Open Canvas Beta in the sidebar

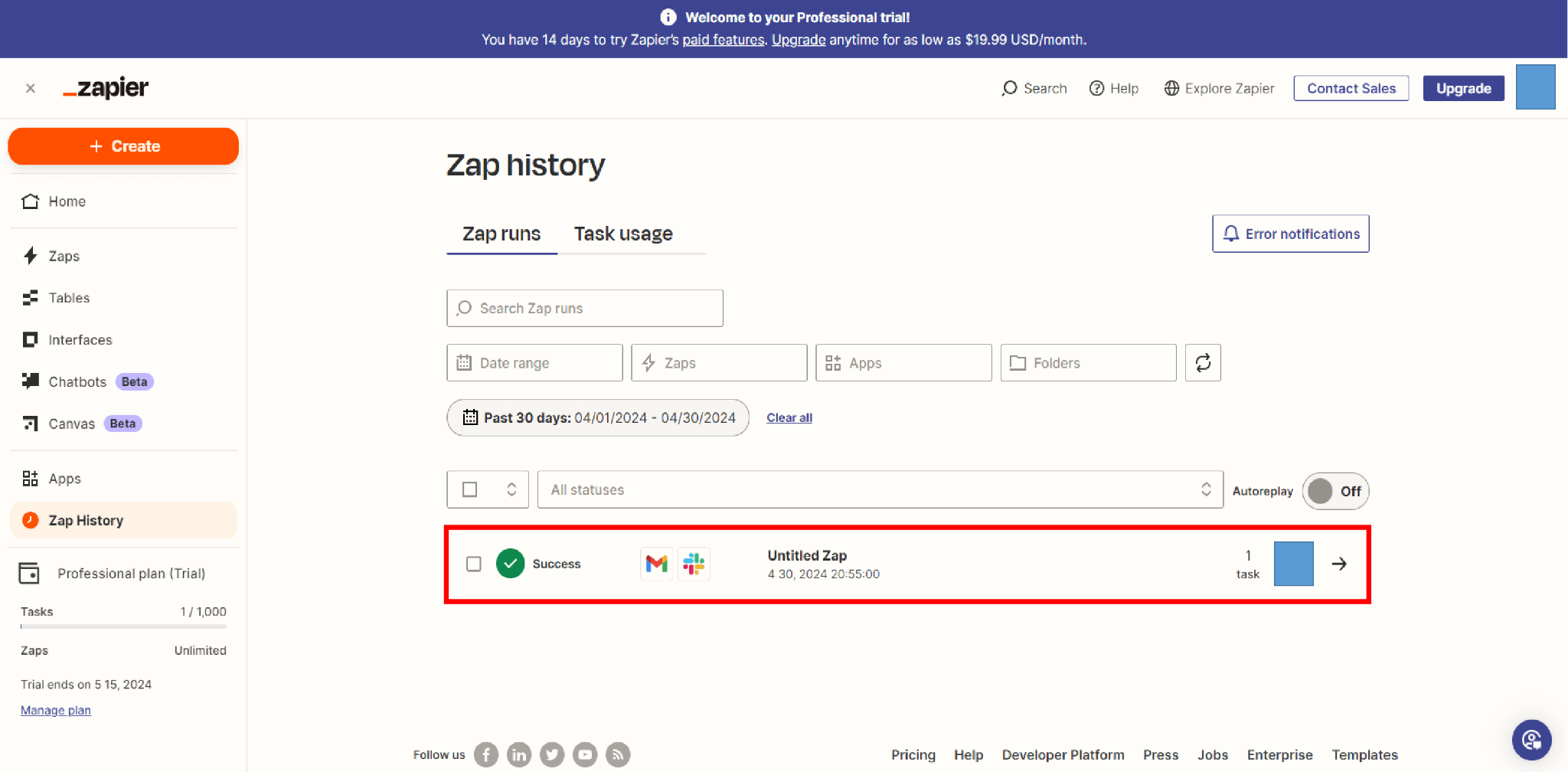123,424
